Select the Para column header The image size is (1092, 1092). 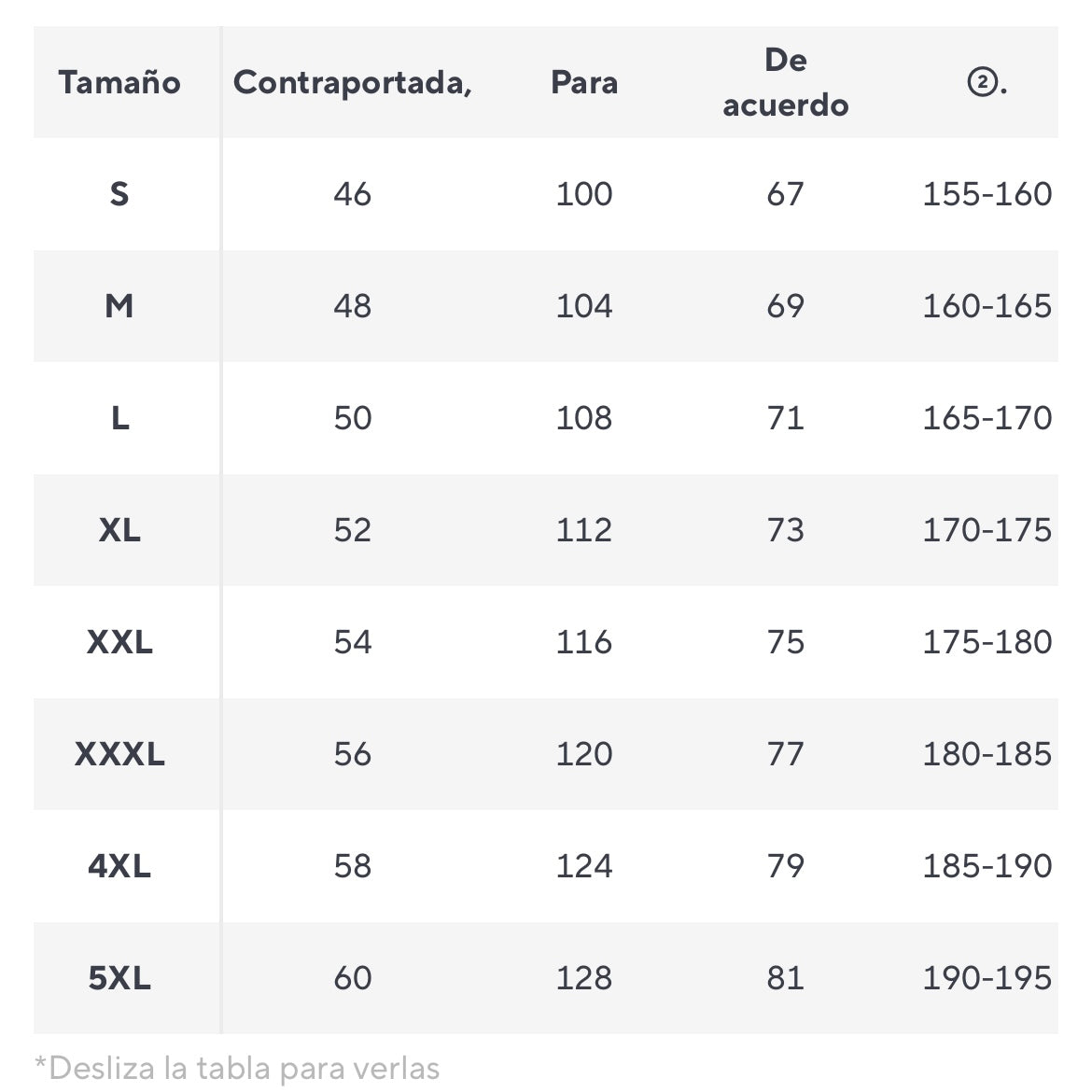[584, 83]
